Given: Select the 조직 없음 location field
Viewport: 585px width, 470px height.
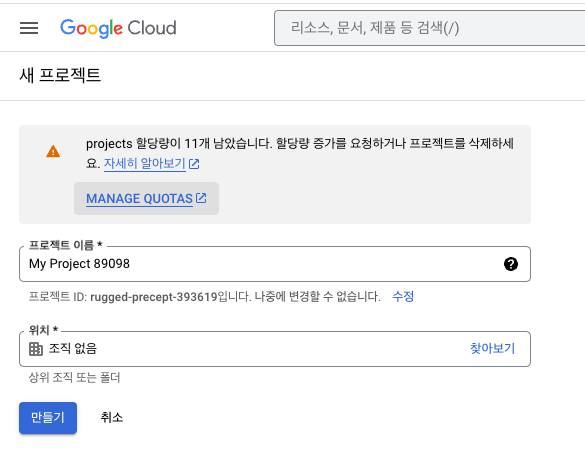Looking at the screenshot, I should tap(275, 349).
